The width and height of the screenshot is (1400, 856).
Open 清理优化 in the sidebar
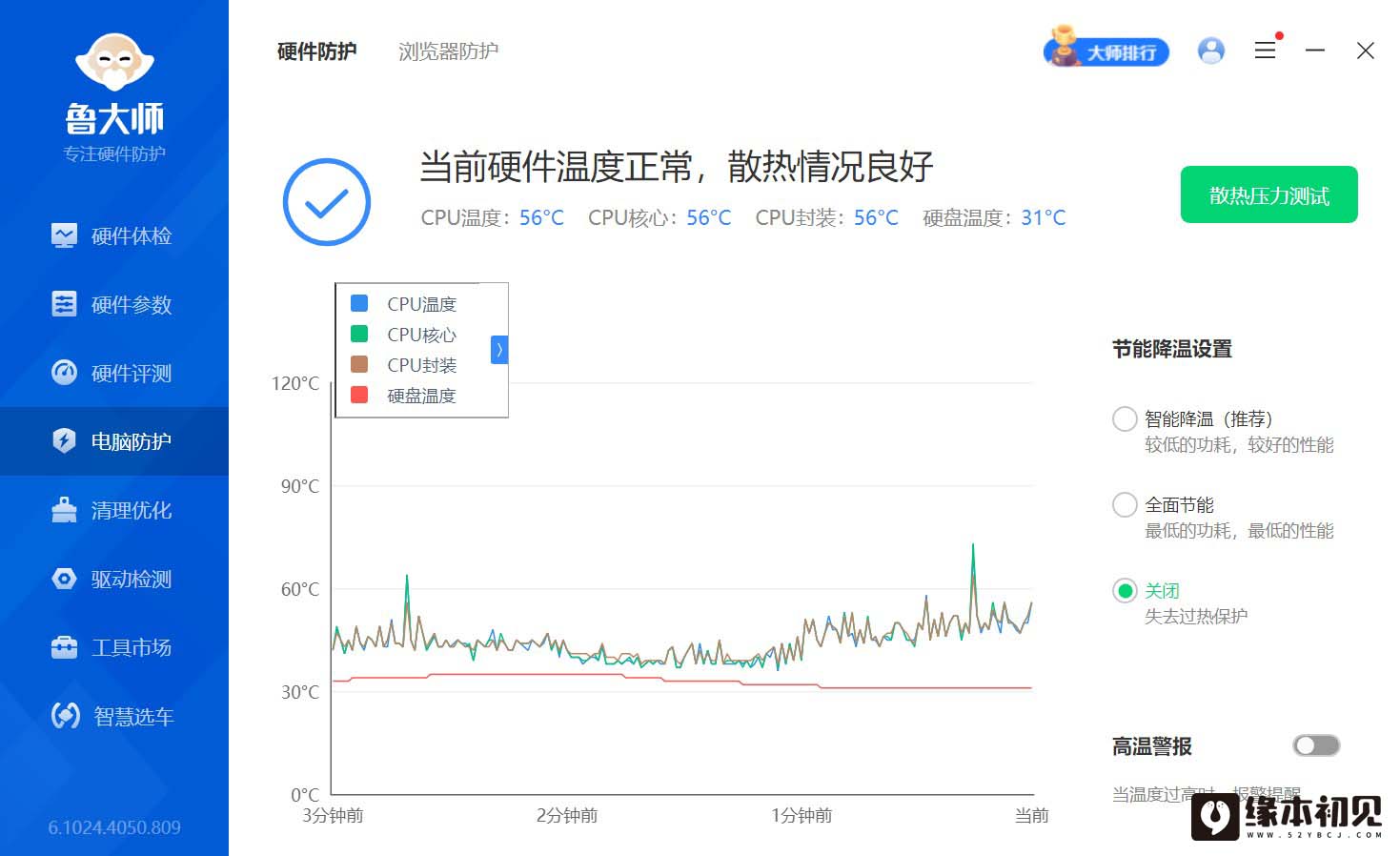[114, 510]
